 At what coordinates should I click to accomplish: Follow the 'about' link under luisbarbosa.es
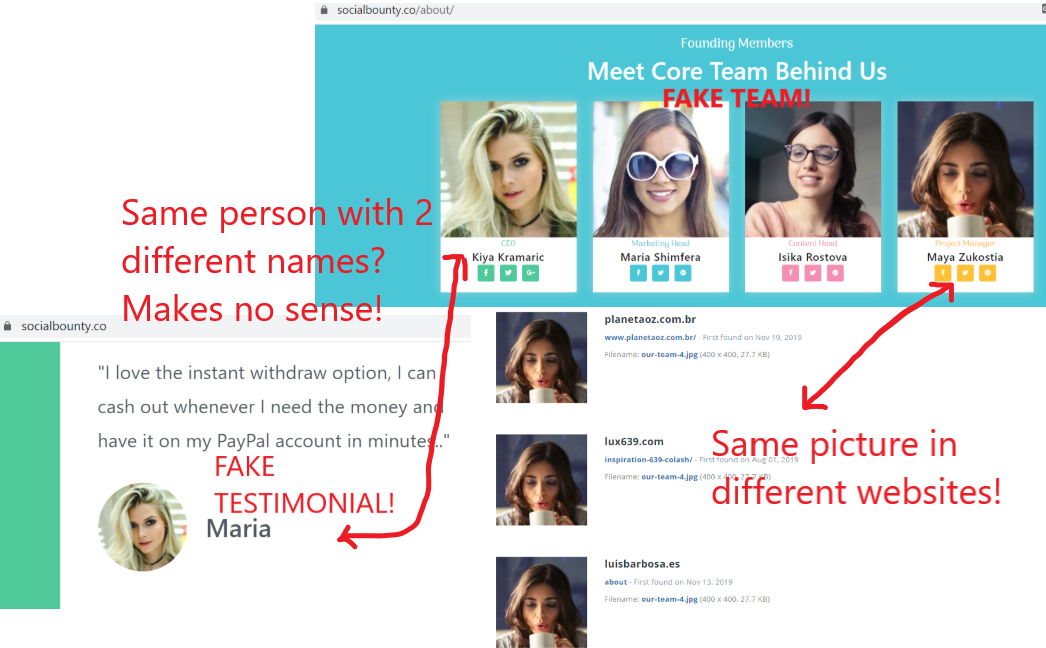615,582
